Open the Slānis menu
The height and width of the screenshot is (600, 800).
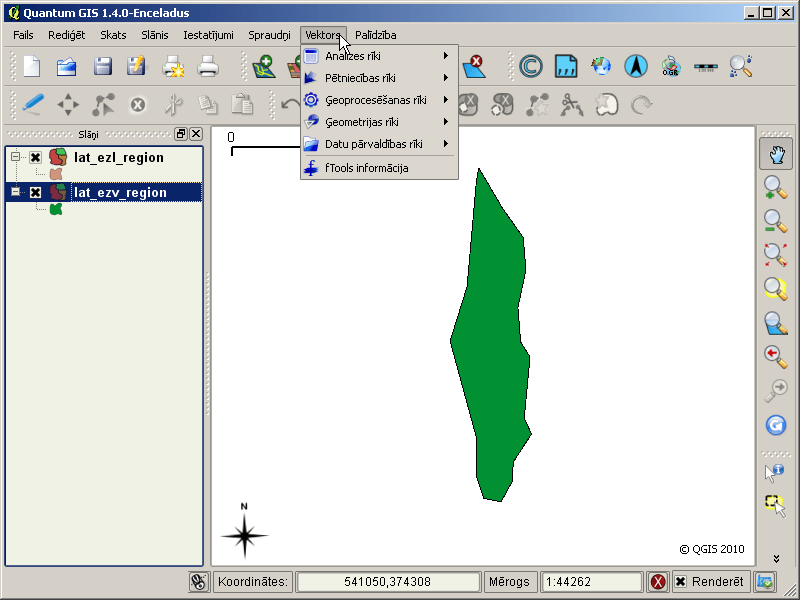point(155,35)
